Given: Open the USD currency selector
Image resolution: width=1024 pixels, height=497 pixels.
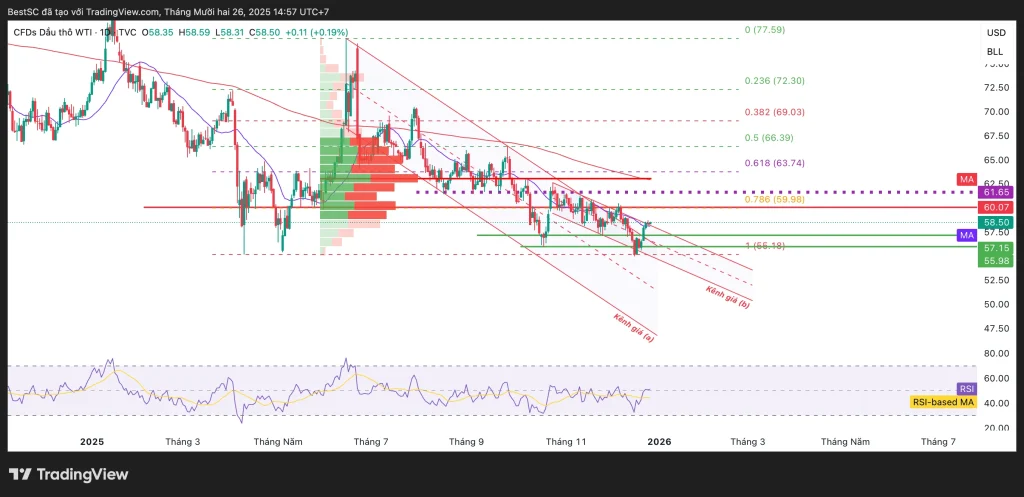Looking at the screenshot, I should coord(995,33).
